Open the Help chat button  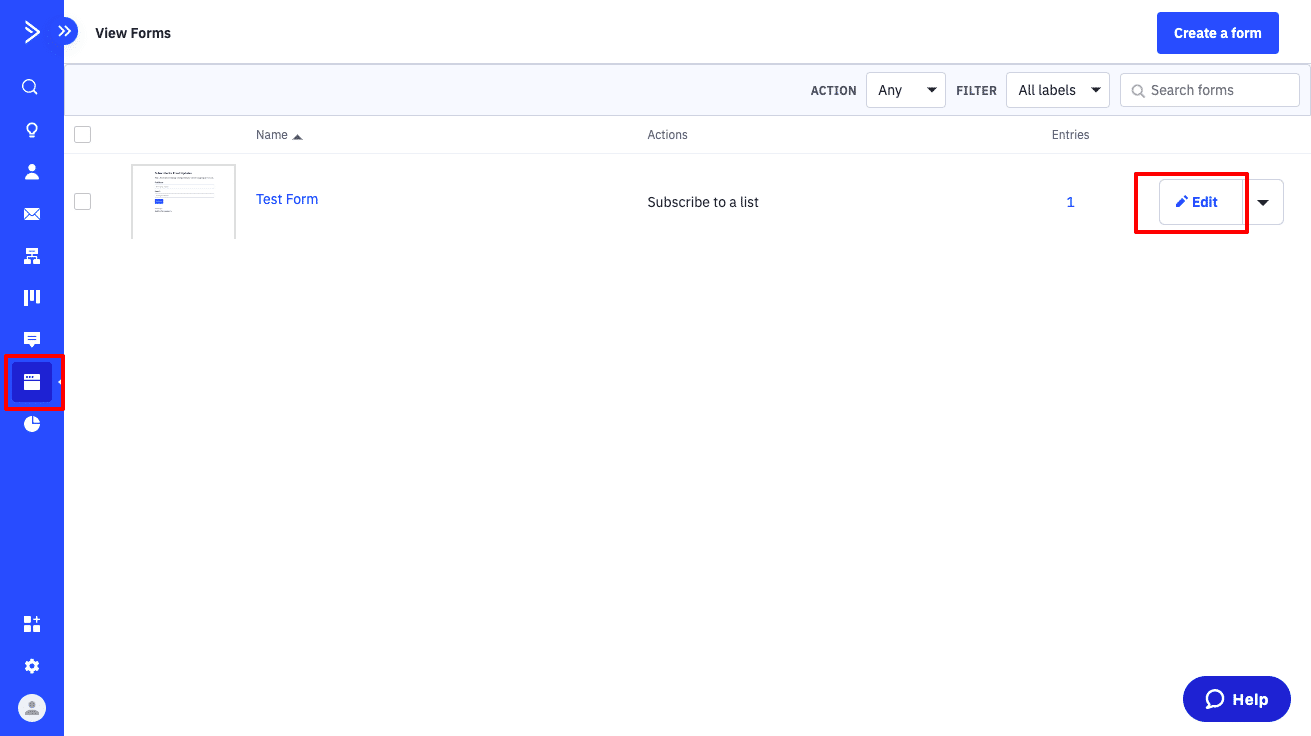(1237, 699)
